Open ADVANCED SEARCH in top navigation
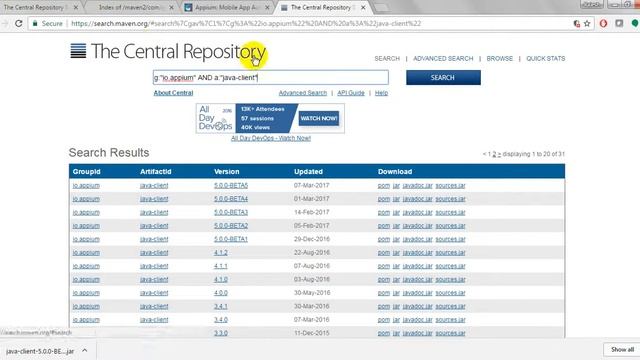The image size is (640, 360). click(x=443, y=58)
